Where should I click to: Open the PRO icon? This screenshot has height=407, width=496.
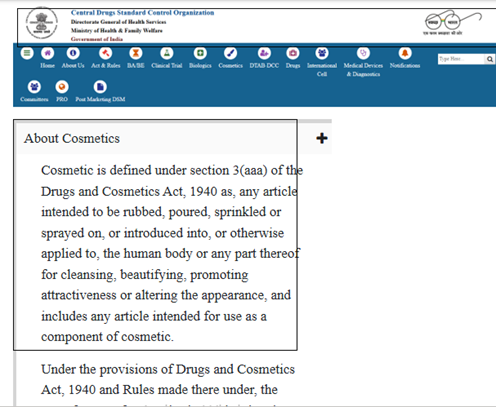[x=62, y=87]
